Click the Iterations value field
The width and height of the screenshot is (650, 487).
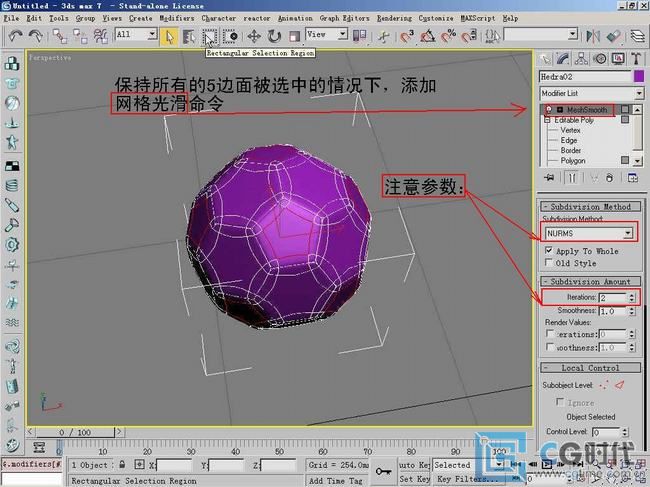click(614, 297)
